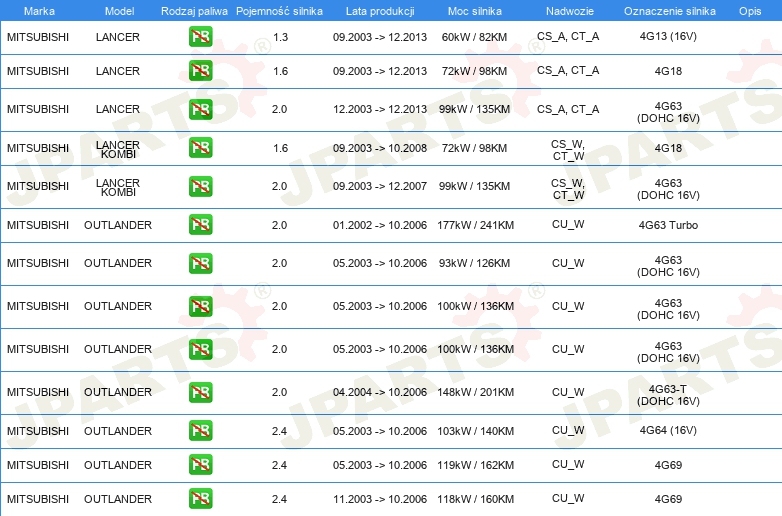Click the fuel icon in the Outlander 118kW row
The image size is (782, 516).
pyautogui.click(x=200, y=498)
